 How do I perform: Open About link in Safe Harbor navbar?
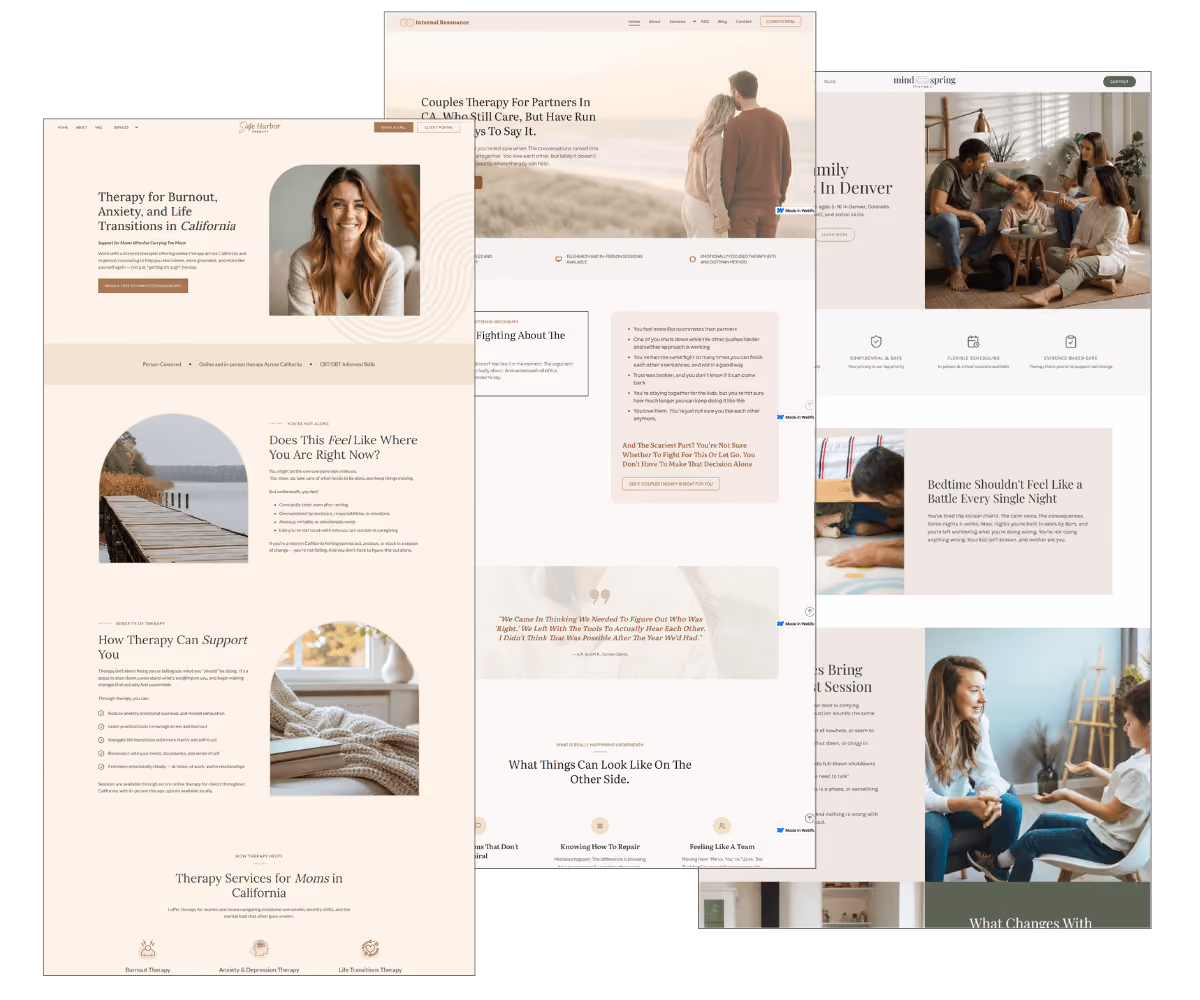click(x=82, y=127)
